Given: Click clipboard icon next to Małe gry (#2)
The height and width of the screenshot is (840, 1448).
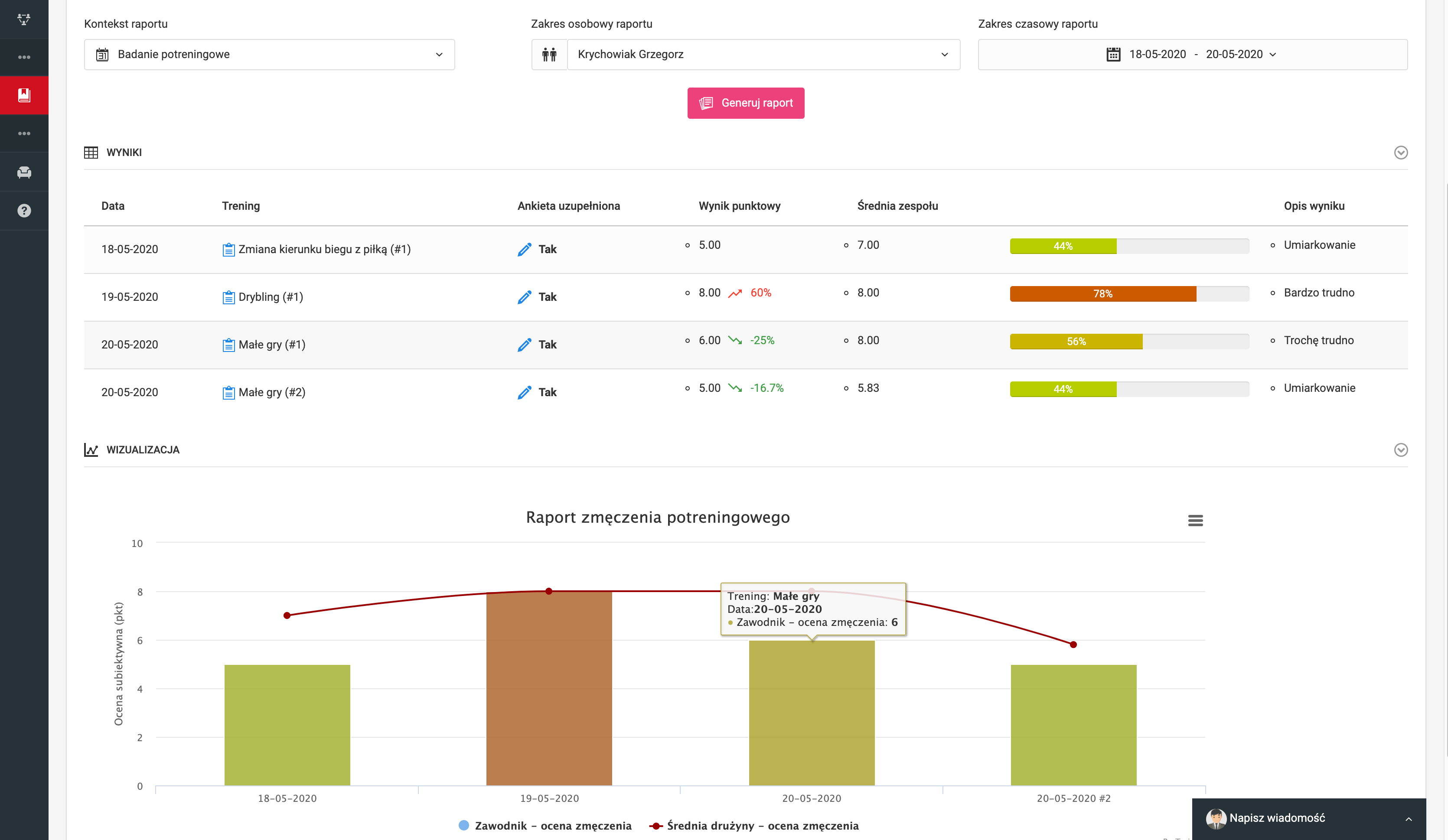Looking at the screenshot, I should tap(228, 393).
